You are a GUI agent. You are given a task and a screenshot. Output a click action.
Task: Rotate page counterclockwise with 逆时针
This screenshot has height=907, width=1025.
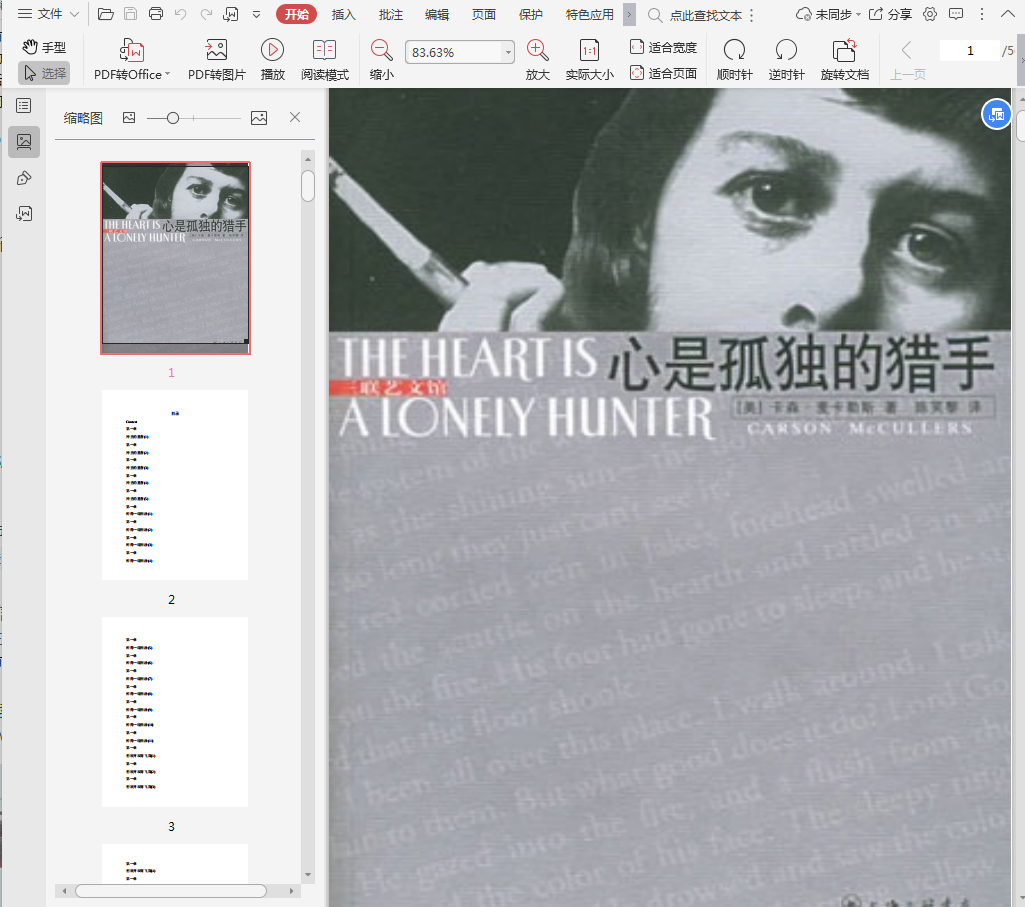(x=786, y=50)
